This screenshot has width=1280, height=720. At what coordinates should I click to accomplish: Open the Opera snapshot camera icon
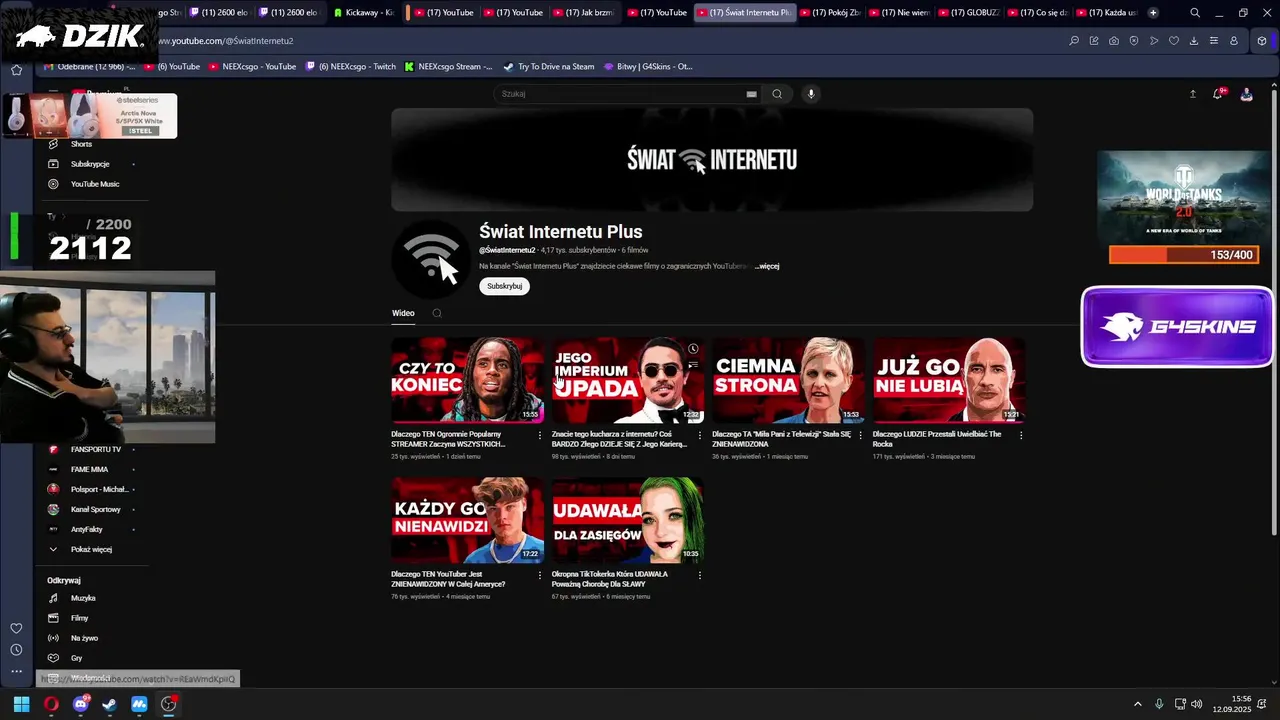pos(1114,41)
